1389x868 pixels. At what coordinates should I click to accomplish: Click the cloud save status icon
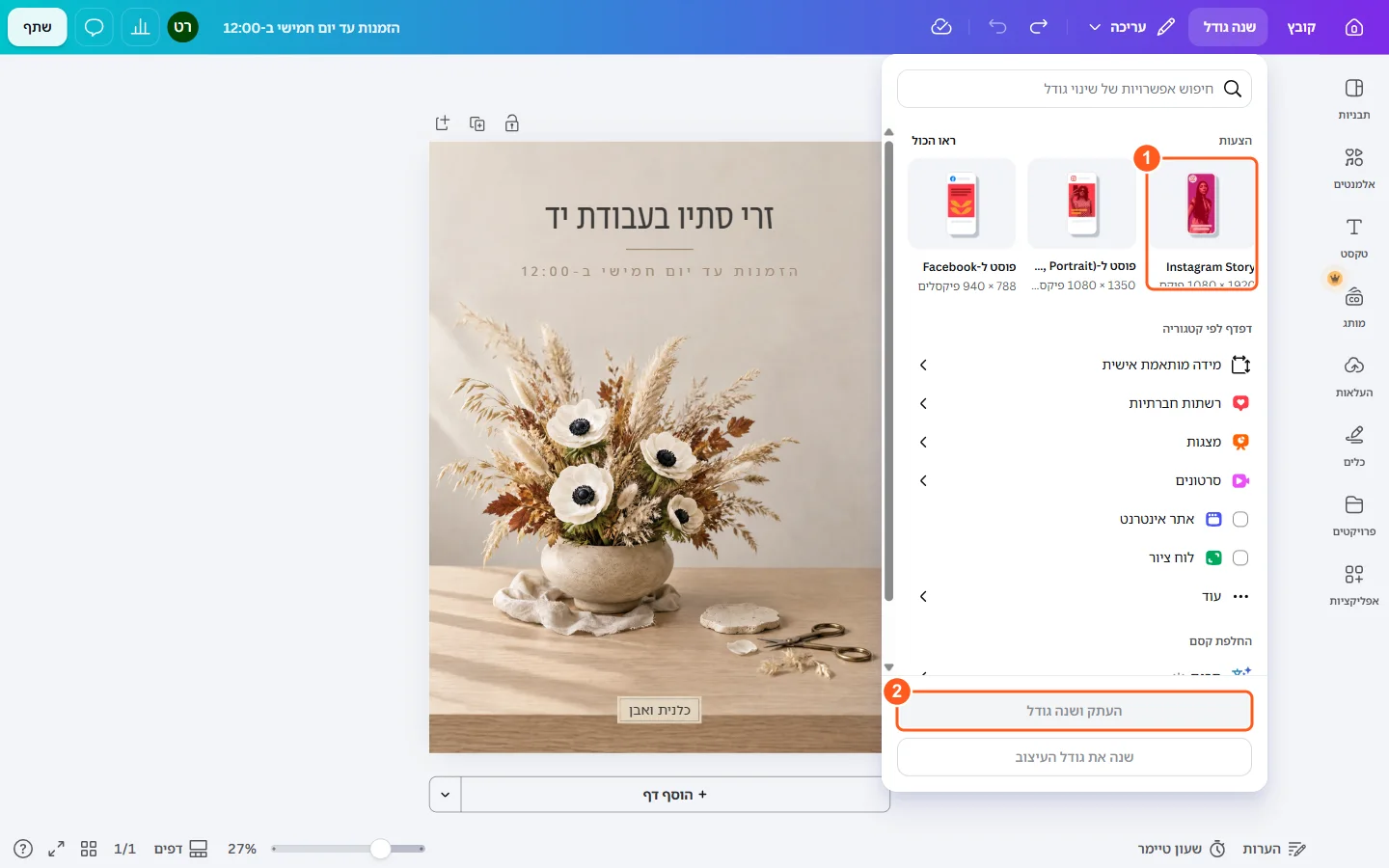pos(941,27)
